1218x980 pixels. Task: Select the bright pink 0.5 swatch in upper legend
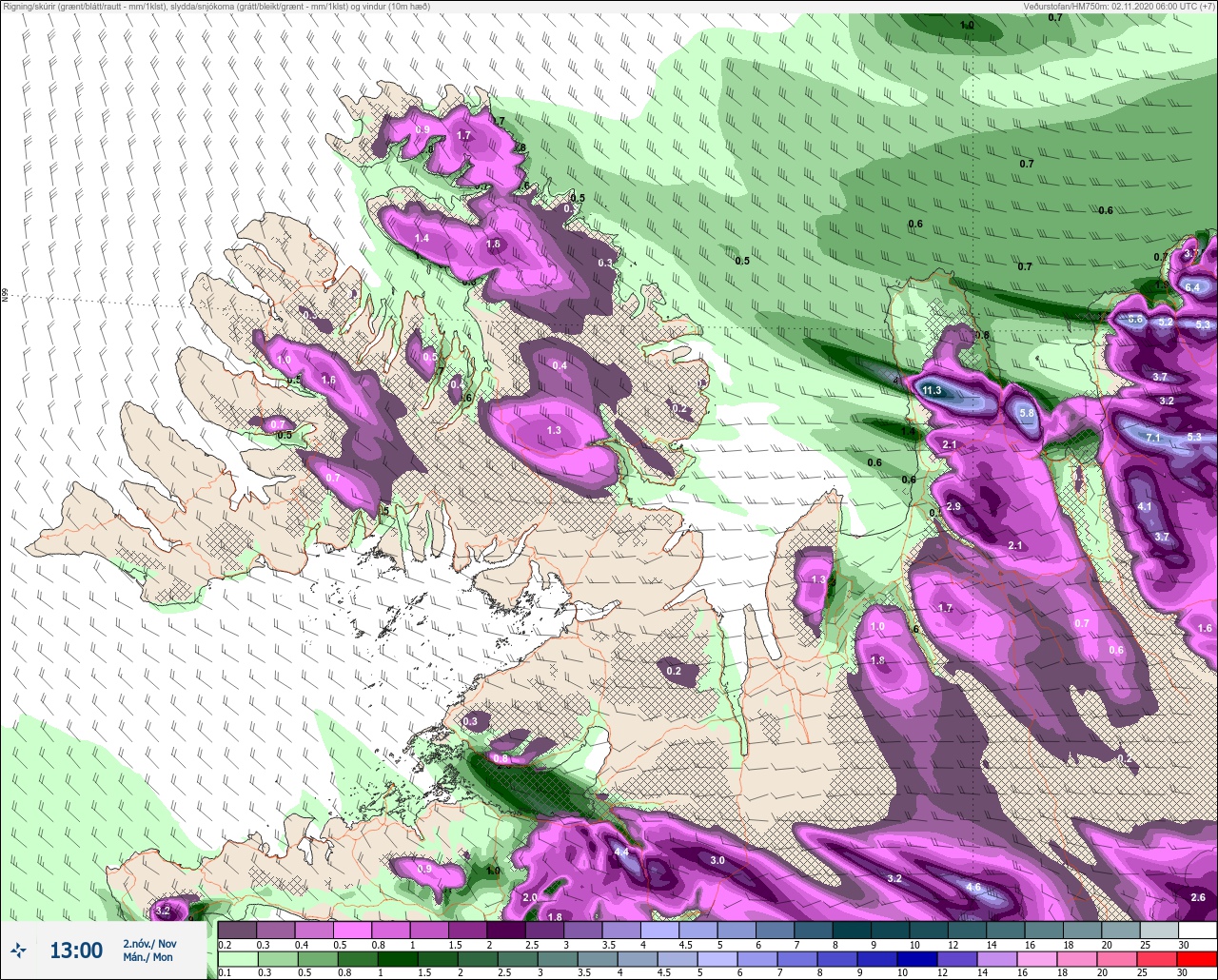click(351, 930)
